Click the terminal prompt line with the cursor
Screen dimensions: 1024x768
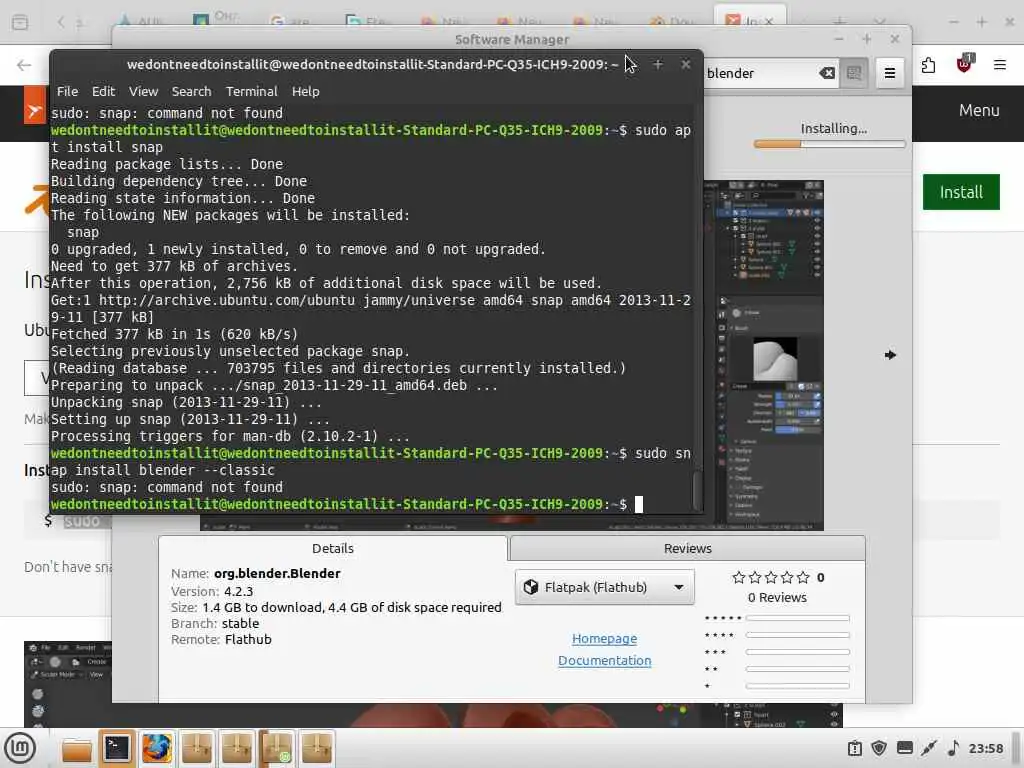[371, 504]
